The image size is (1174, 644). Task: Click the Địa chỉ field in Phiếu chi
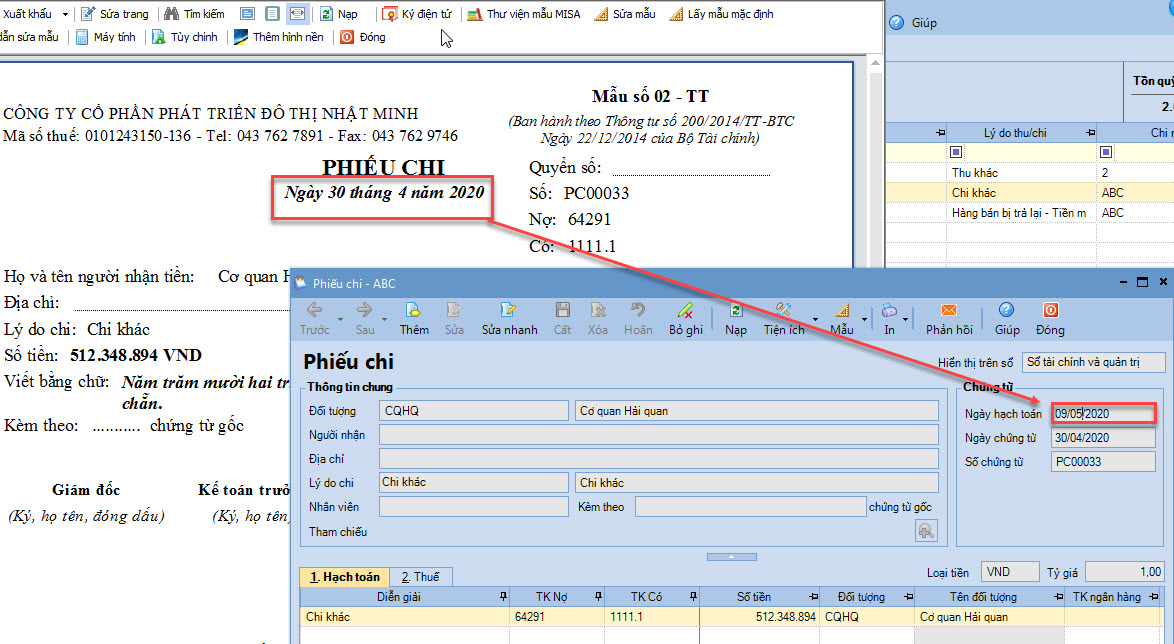click(659, 458)
